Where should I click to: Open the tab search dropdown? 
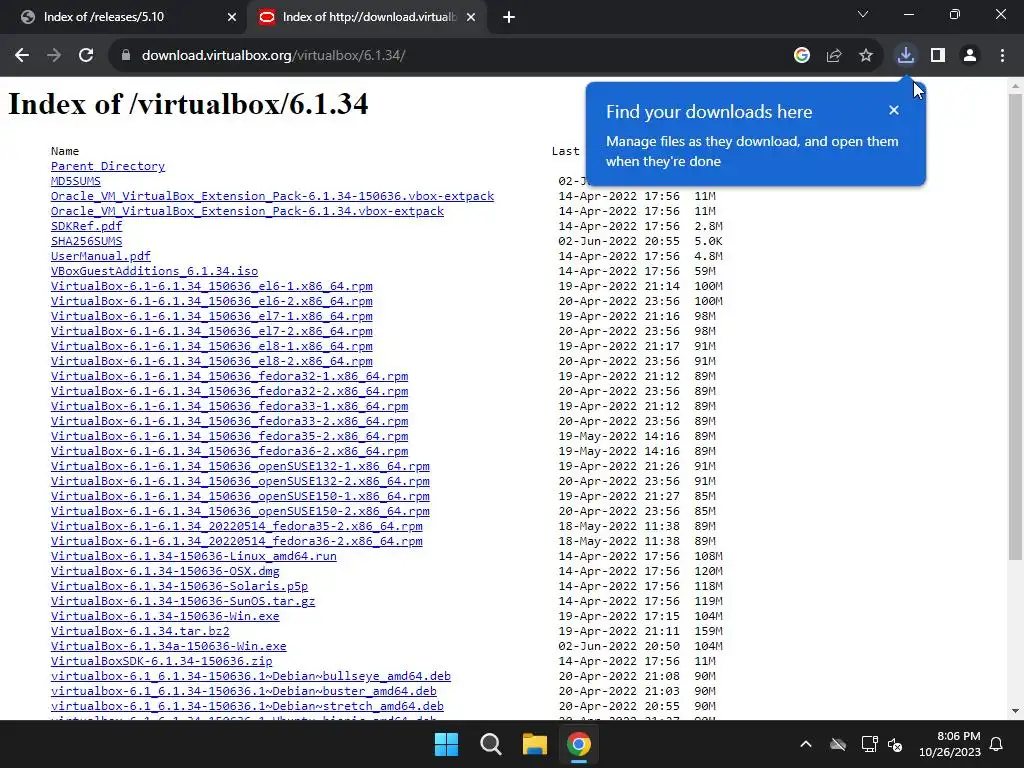point(863,14)
